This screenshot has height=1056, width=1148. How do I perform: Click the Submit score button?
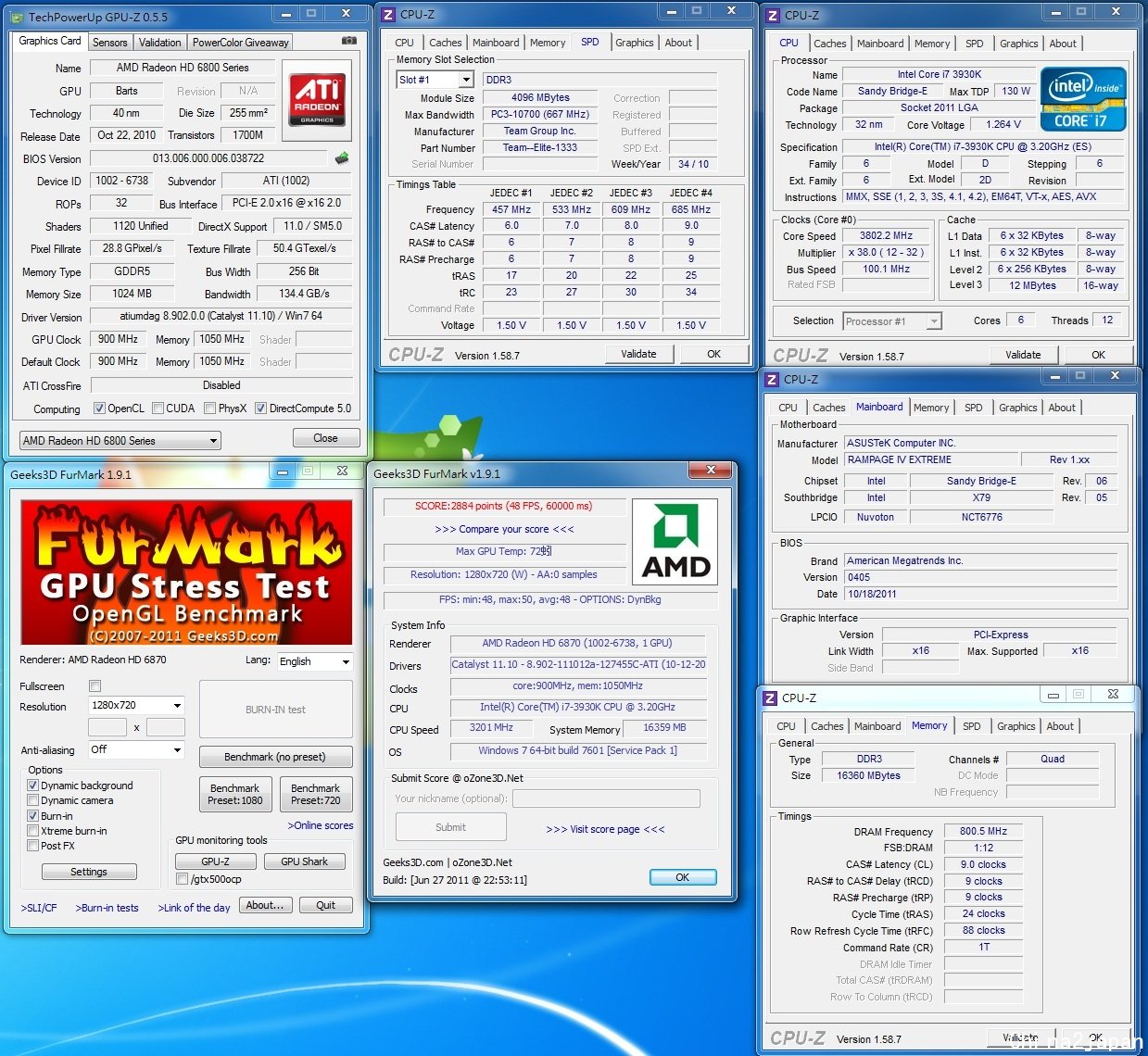pos(451,827)
